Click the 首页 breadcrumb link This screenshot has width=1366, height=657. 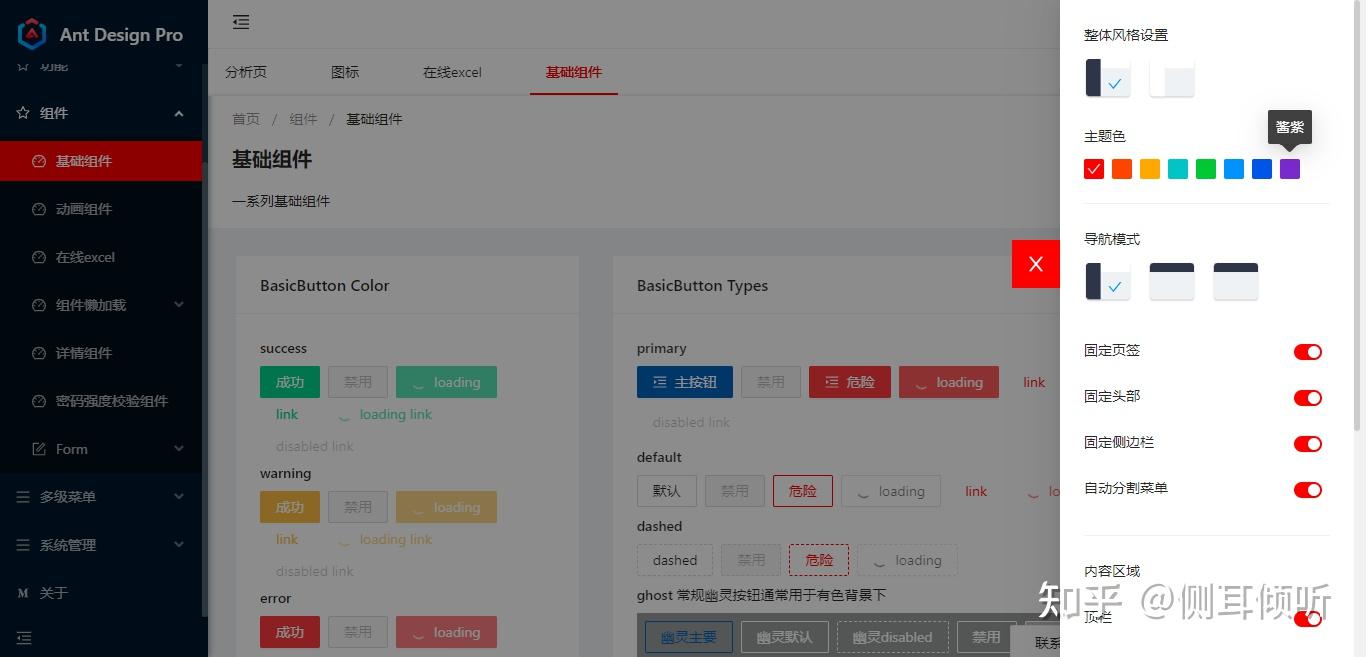click(246, 119)
